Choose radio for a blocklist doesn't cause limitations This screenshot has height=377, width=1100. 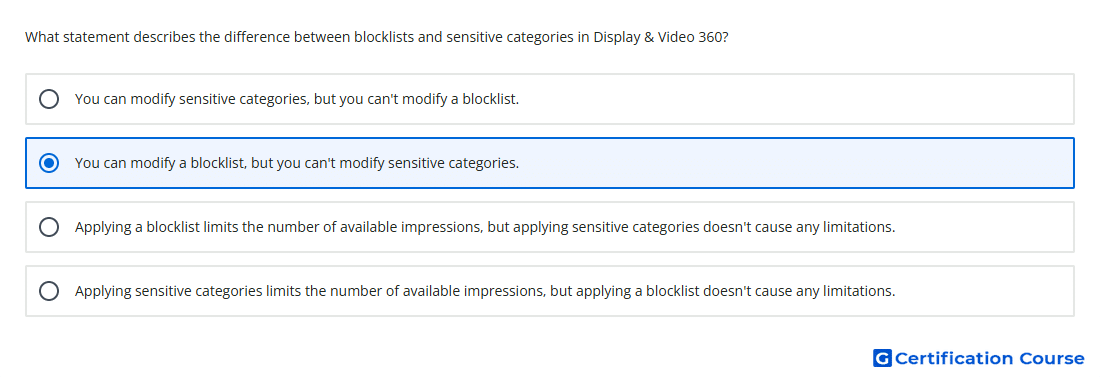click(x=49, y=291)
